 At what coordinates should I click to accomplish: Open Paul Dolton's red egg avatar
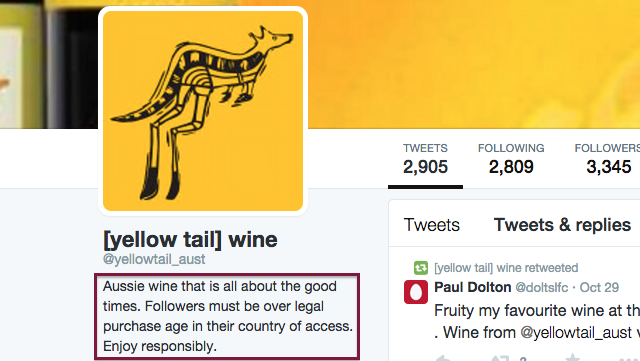coord(416,292)
